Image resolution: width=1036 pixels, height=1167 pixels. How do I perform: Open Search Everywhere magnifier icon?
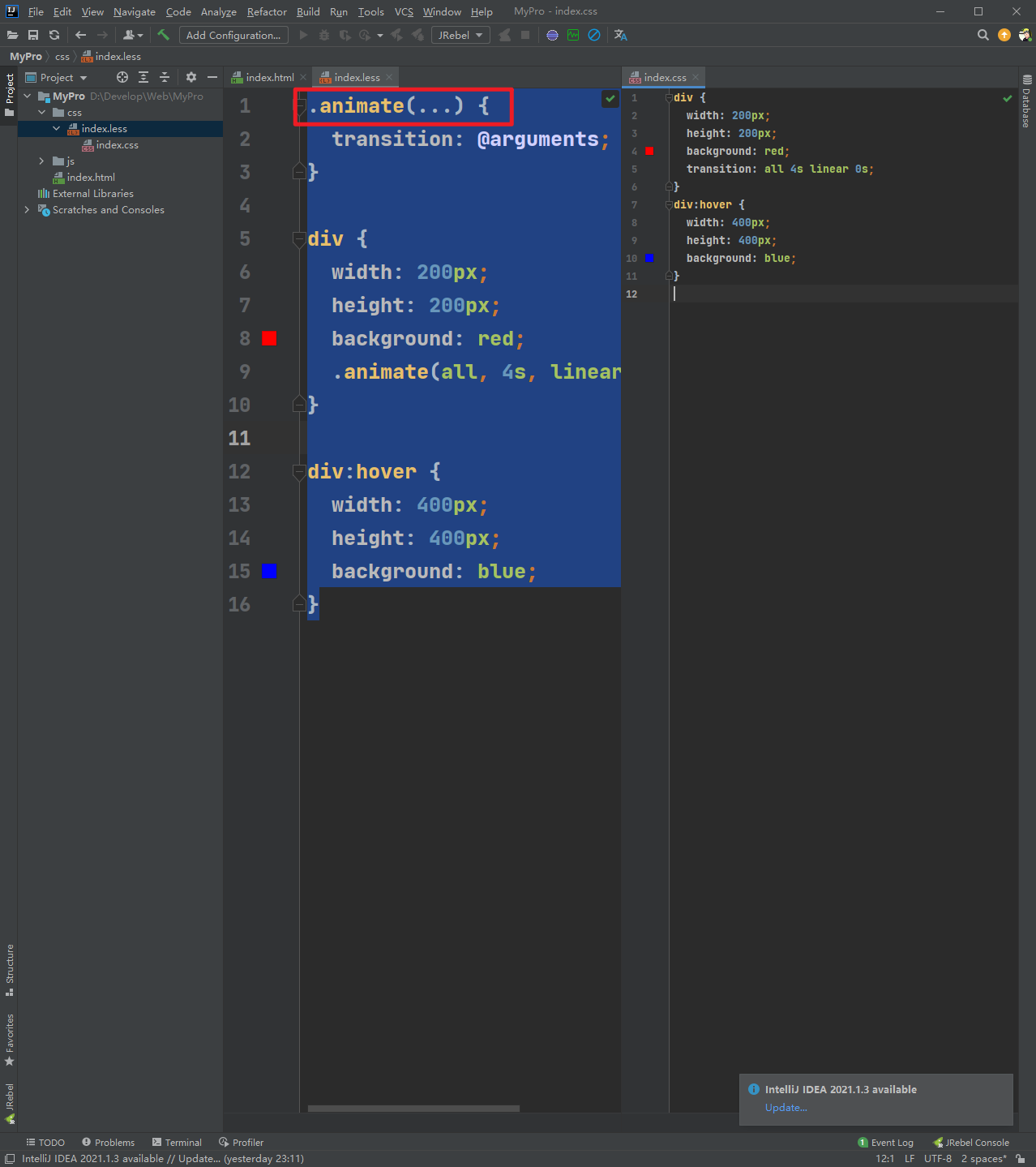[983, 35]
